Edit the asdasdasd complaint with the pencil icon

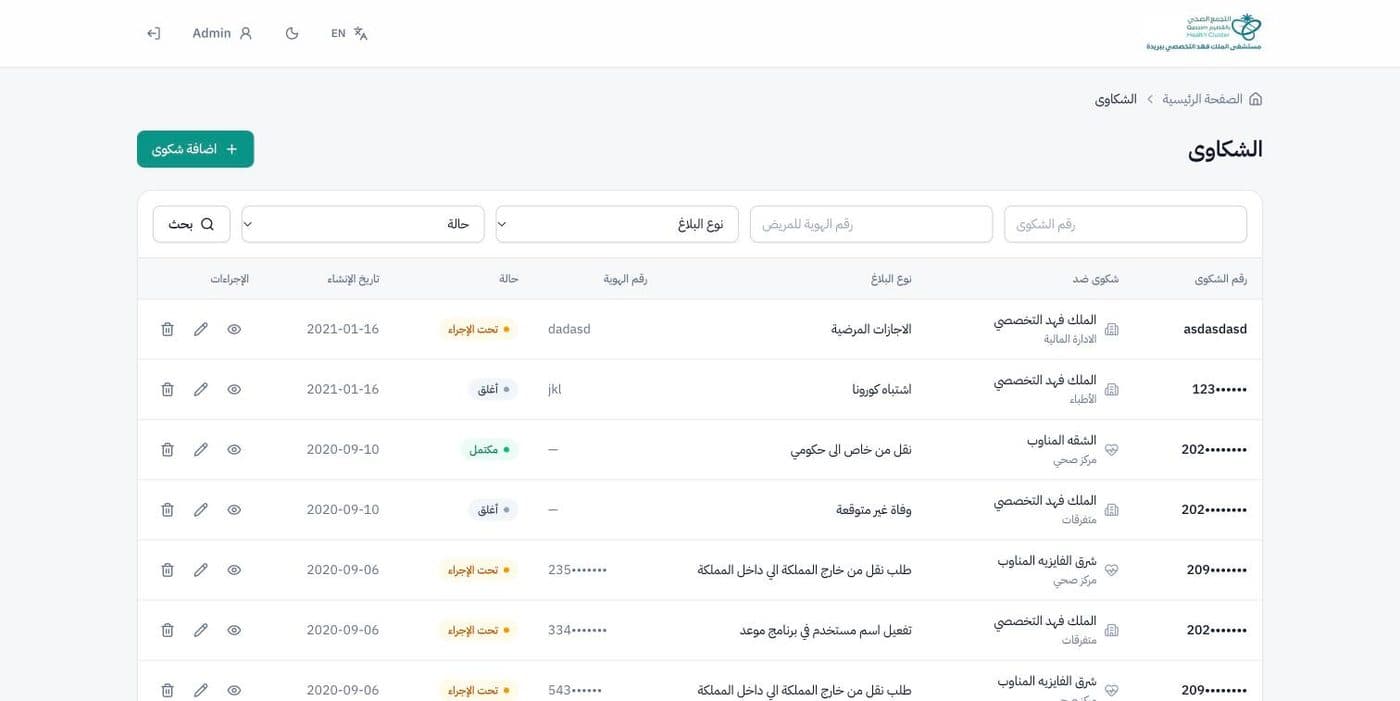[201, 329]
